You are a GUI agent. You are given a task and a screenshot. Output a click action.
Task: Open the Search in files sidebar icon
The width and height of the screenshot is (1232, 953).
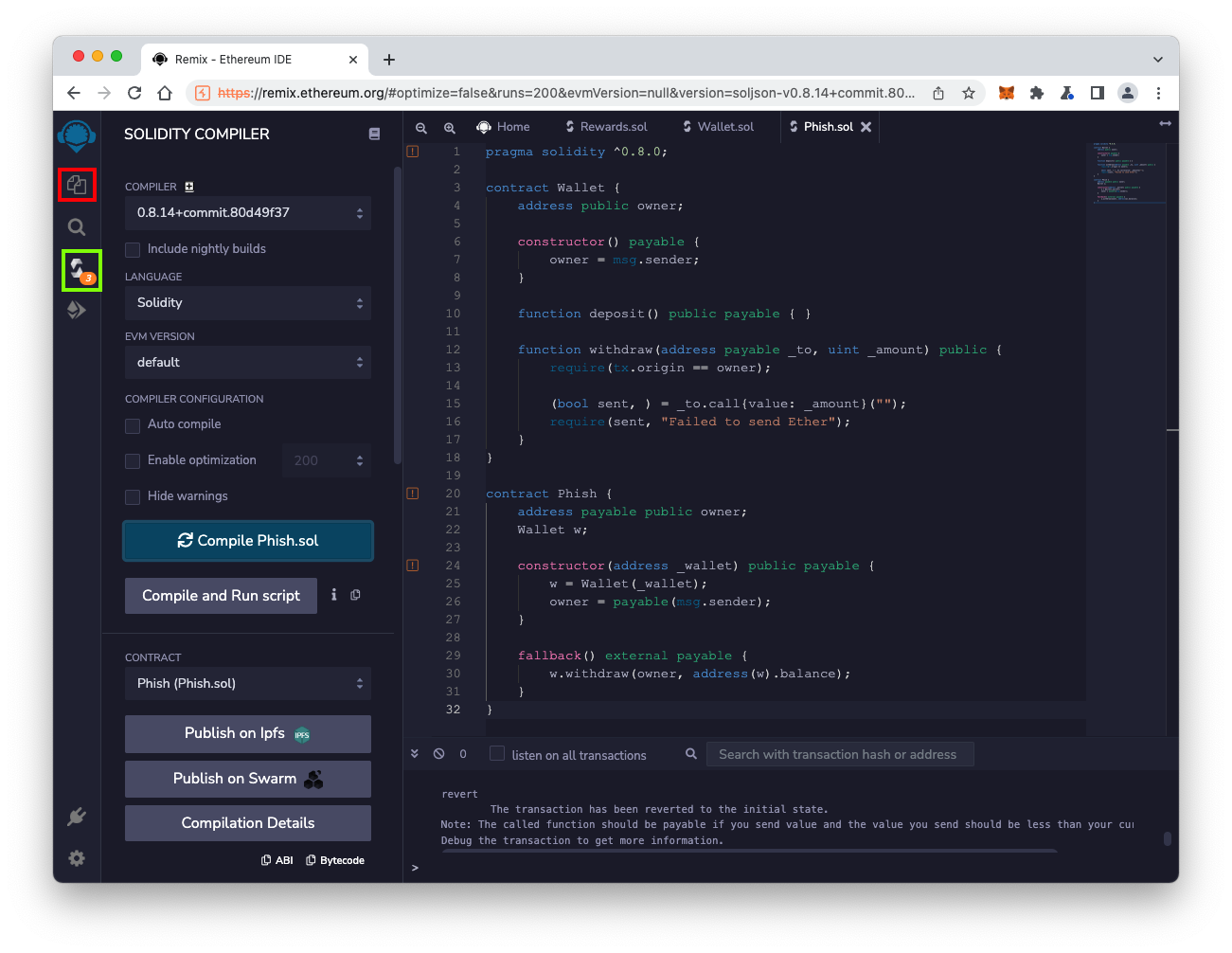tap(77, 227)
